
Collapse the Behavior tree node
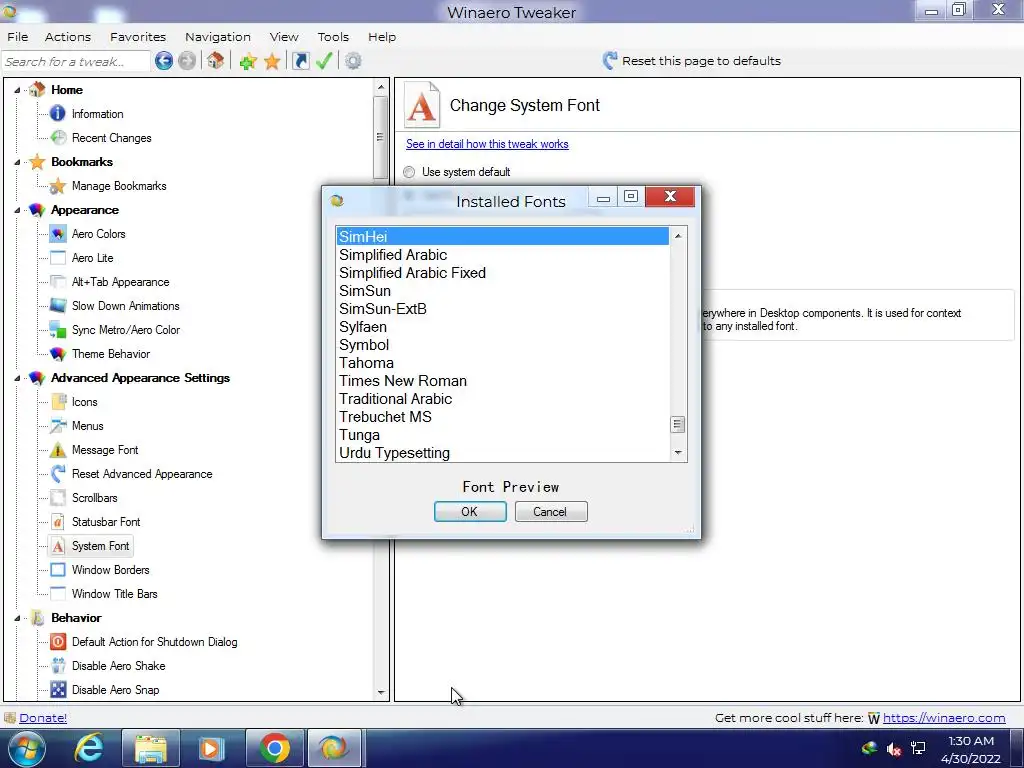tap(18, 618)
